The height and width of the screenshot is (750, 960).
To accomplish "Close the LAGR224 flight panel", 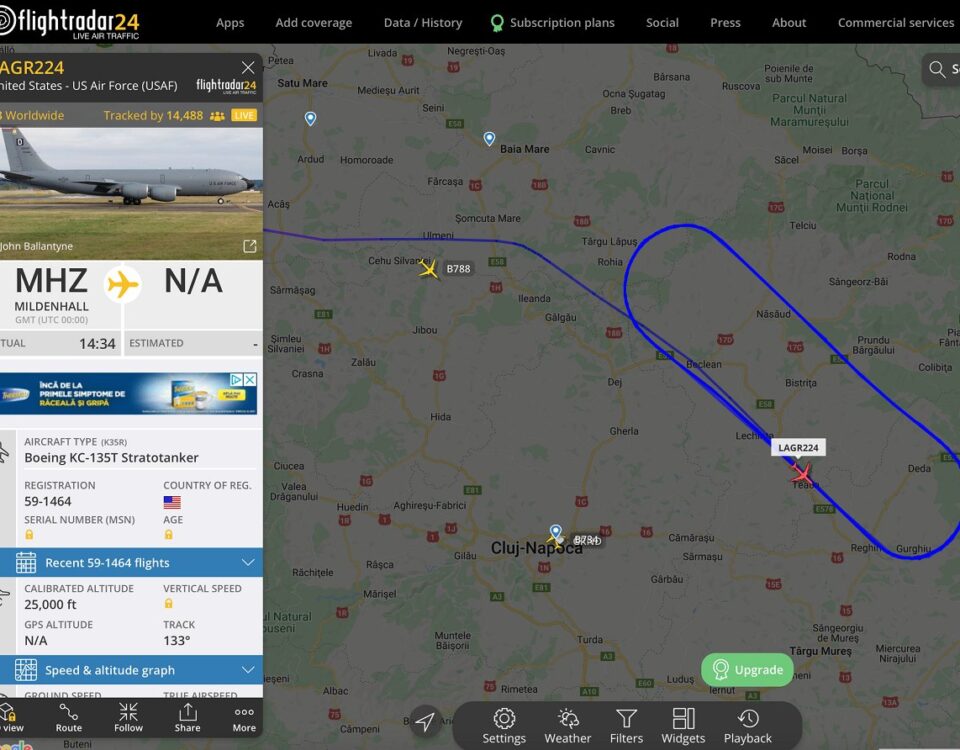I will [248, 67].
